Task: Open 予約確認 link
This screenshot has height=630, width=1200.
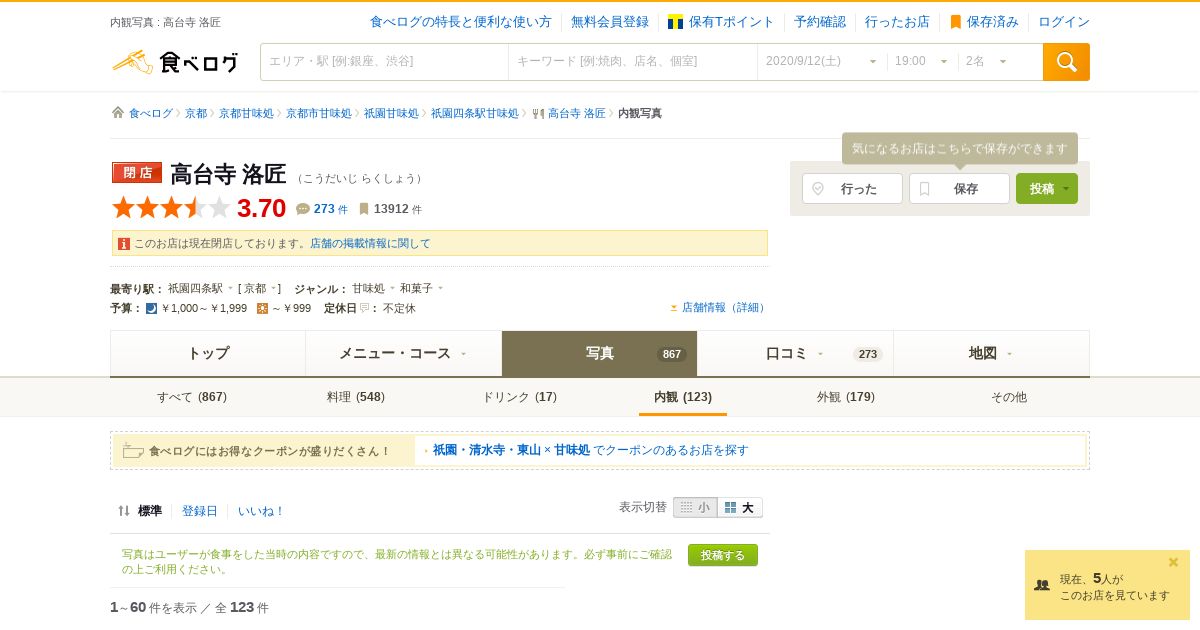Action: tap(820, 22)
